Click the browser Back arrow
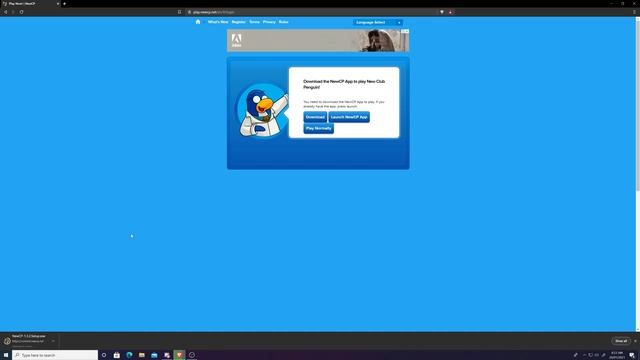This screenshot has height=360, width=640. [x=6, y=12]
